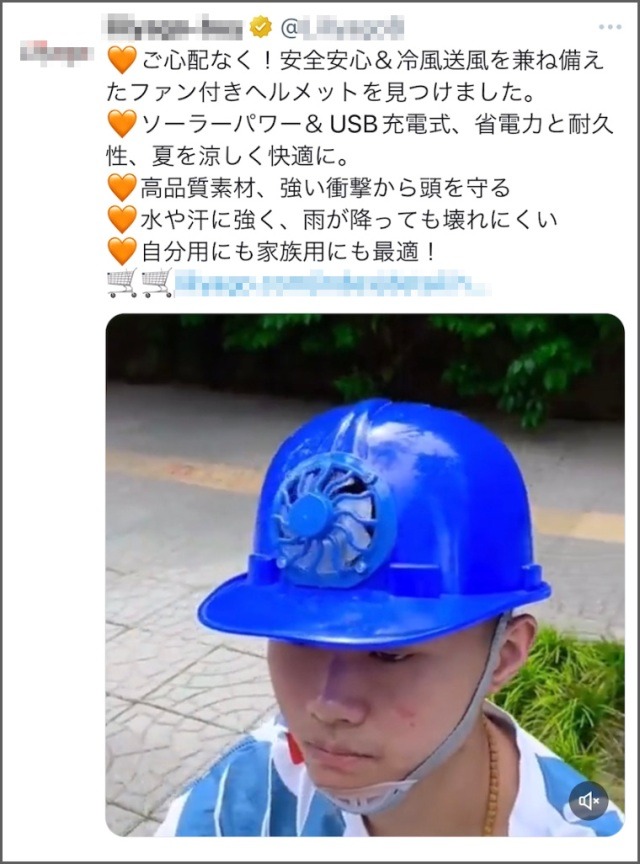Open the blurred display name profile
Screen dimensions: 640x864
pyautogui.click(x=174, y=27)
